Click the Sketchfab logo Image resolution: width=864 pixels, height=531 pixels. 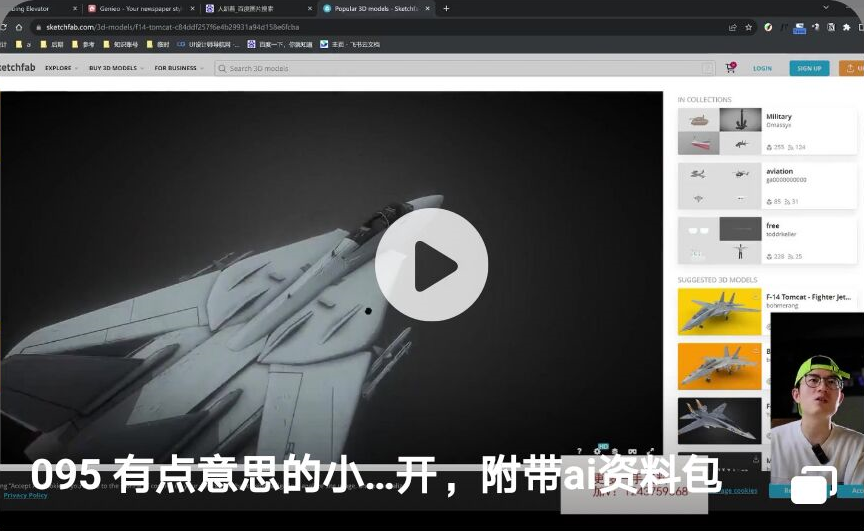[18, 68]
